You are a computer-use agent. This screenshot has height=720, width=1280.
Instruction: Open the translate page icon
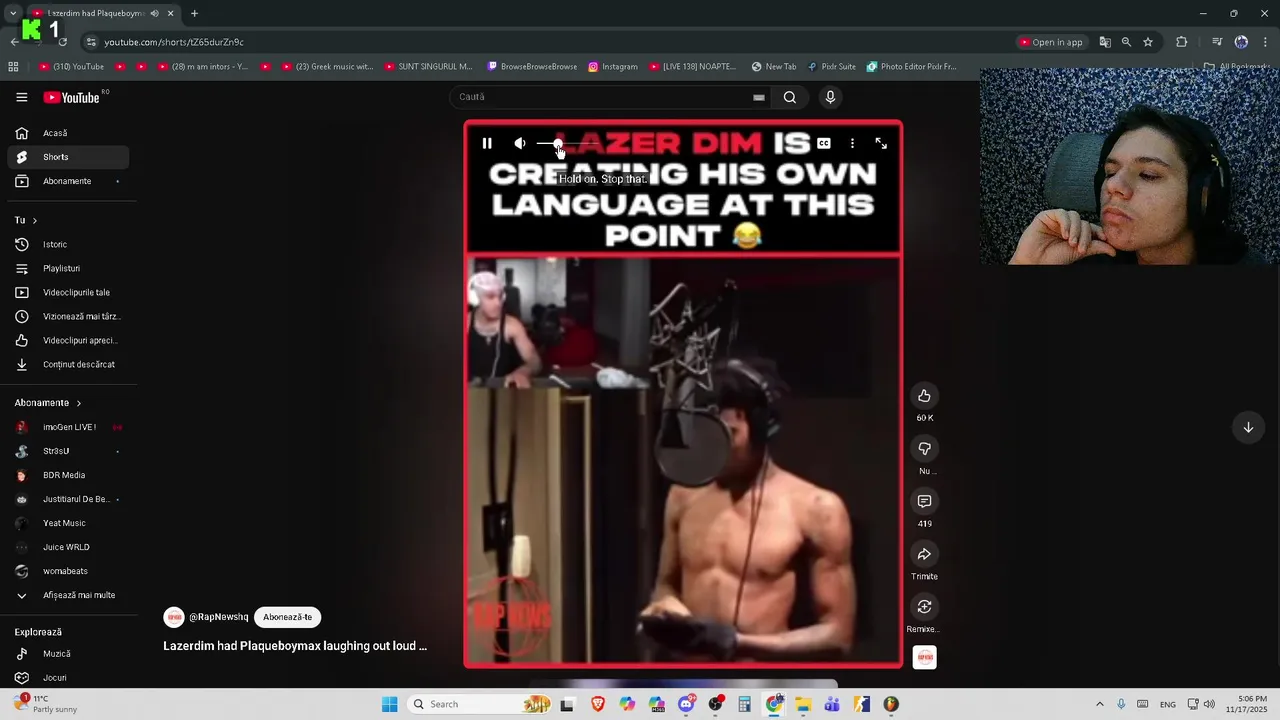[1105, 42]
